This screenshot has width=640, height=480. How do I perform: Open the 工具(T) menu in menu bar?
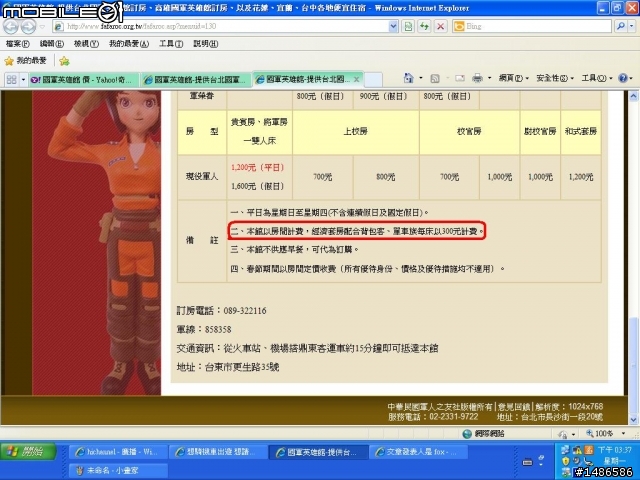(x=171, y=44)
